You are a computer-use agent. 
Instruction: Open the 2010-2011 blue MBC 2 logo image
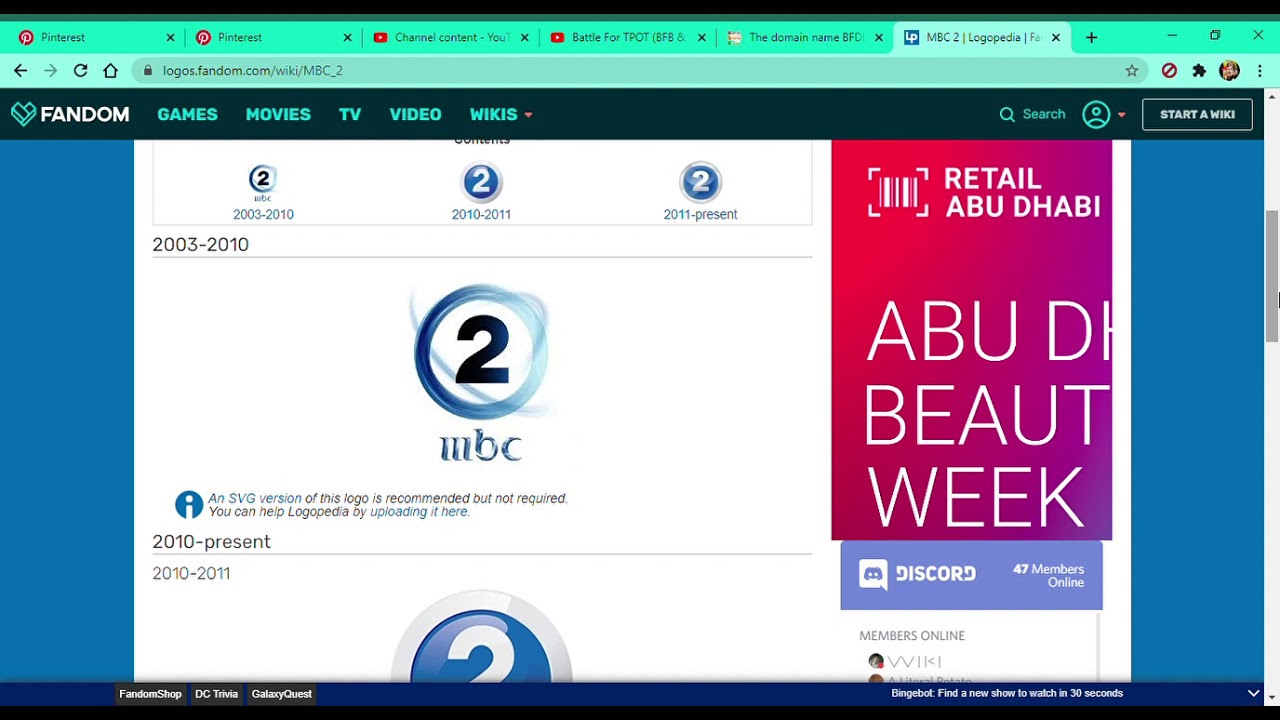tap(481, 638)
